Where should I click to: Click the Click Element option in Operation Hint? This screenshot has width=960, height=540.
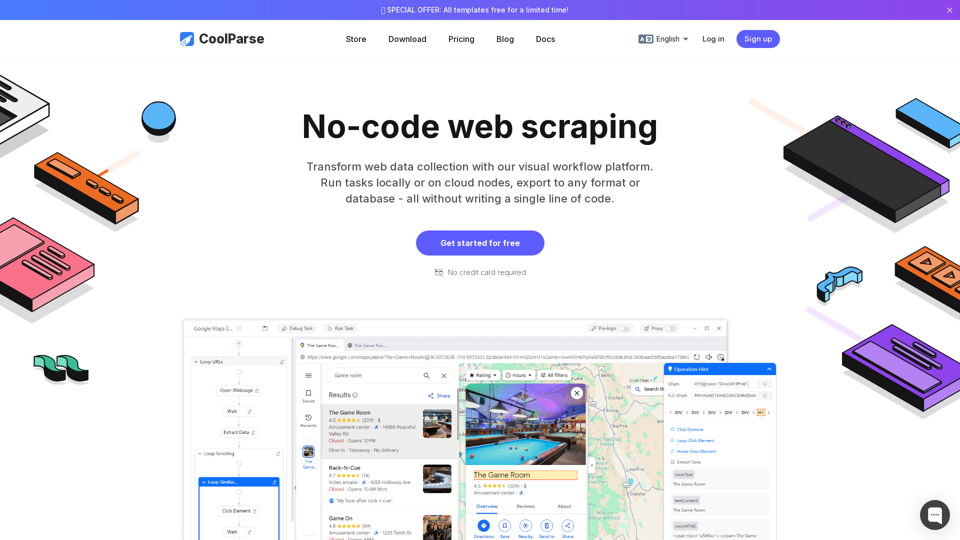click(687, 429)
